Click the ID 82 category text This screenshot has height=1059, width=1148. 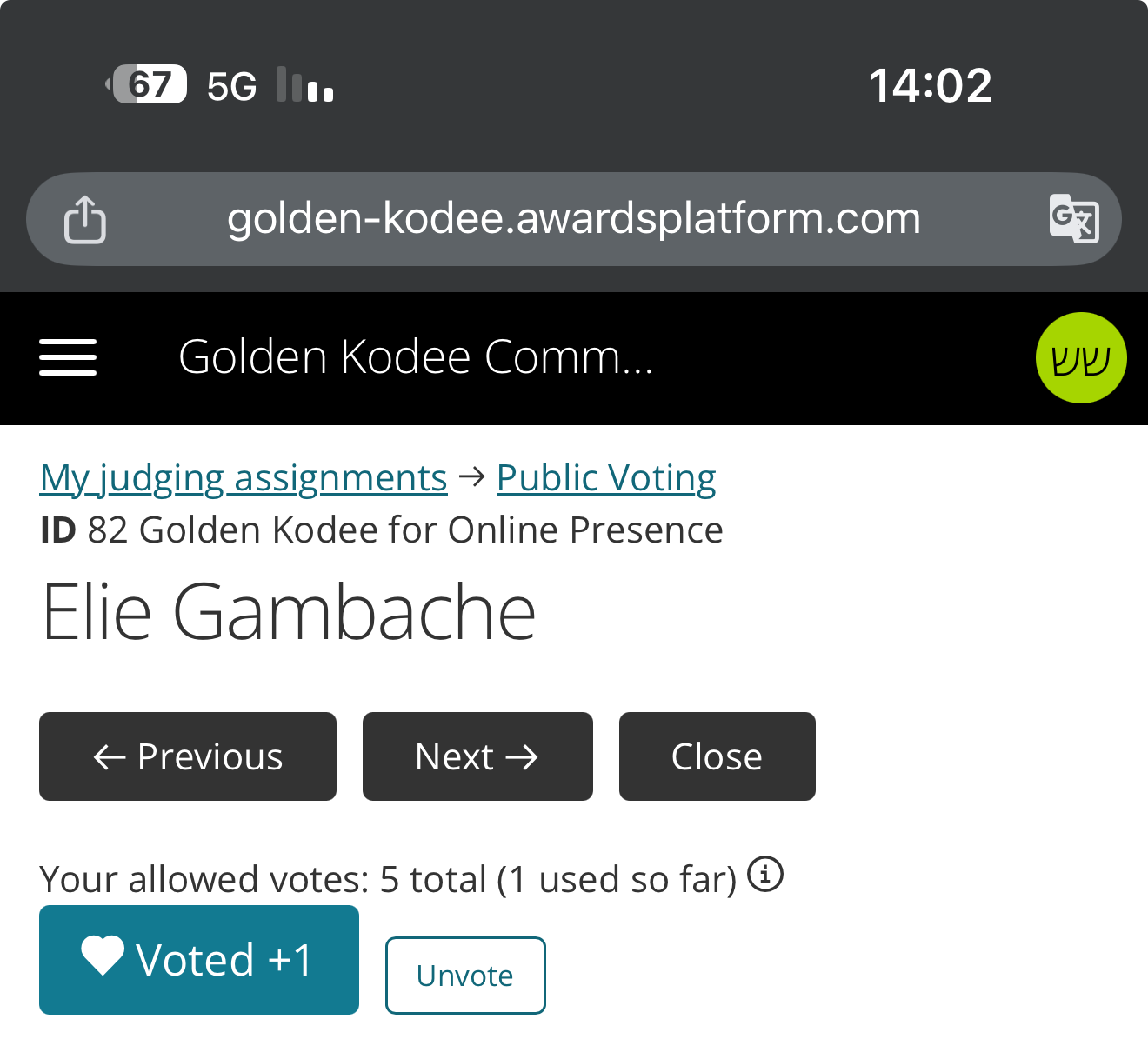click(x=382, y=529)
